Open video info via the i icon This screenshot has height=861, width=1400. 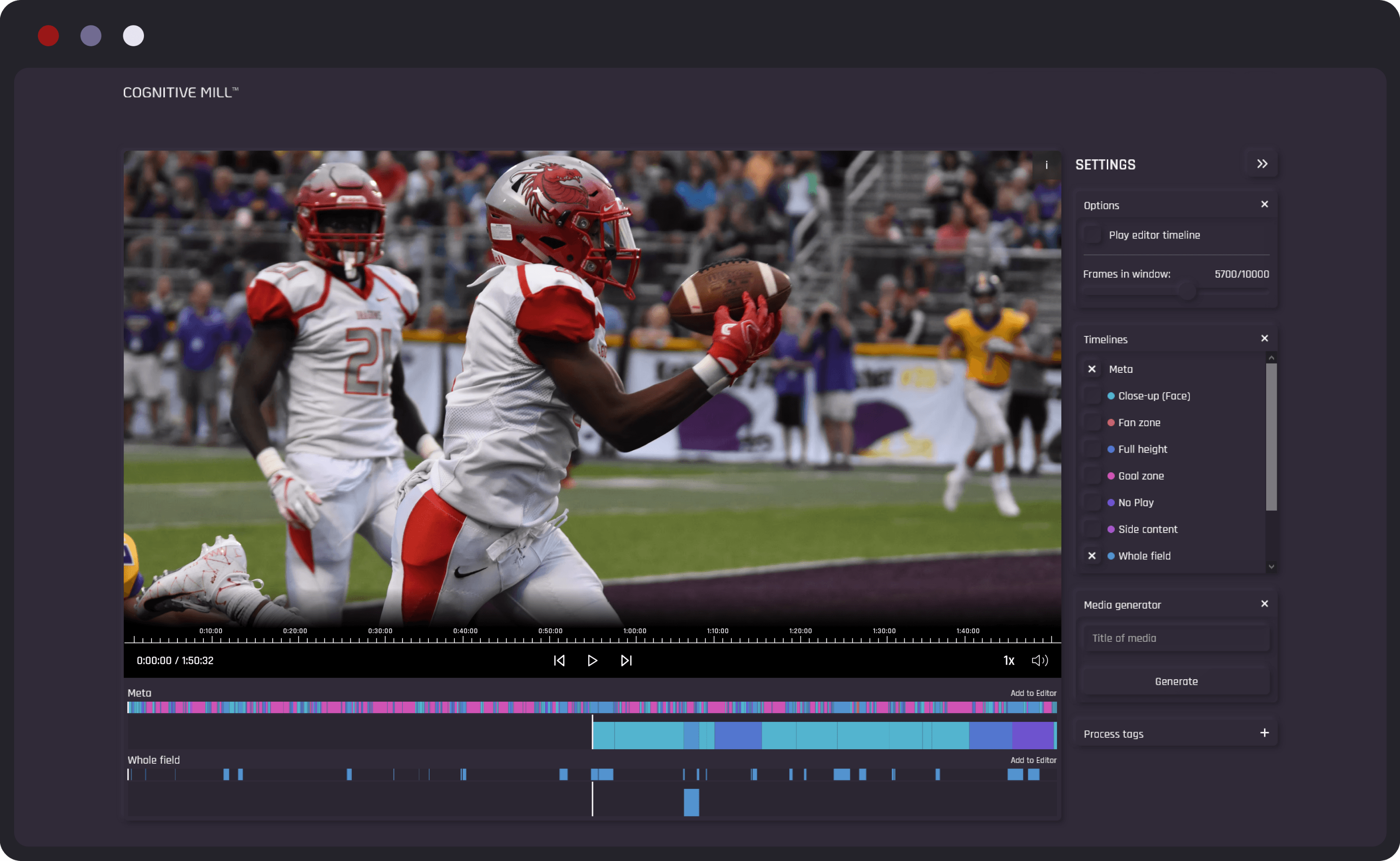pos(1046,166)
